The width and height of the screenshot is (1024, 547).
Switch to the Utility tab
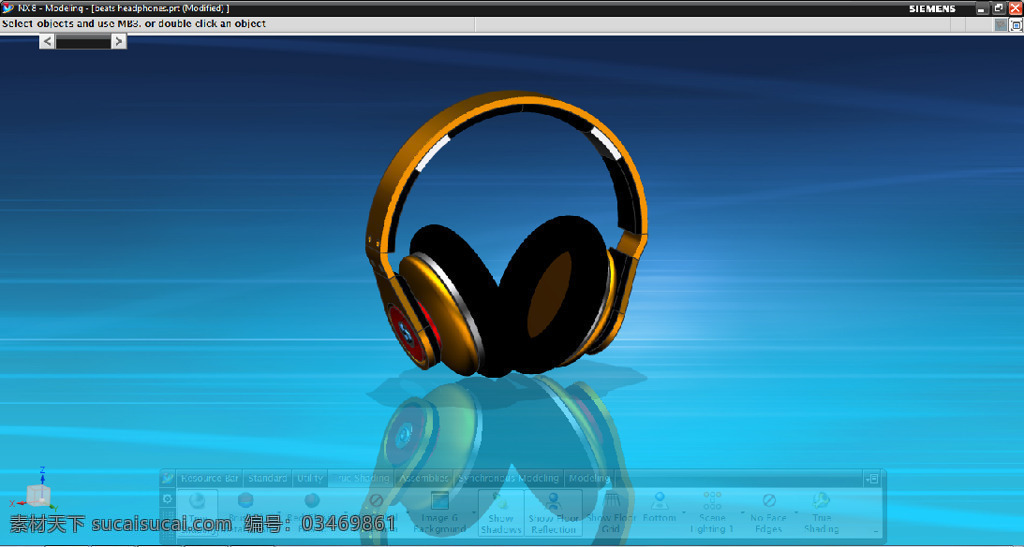[x=310, y=478]
